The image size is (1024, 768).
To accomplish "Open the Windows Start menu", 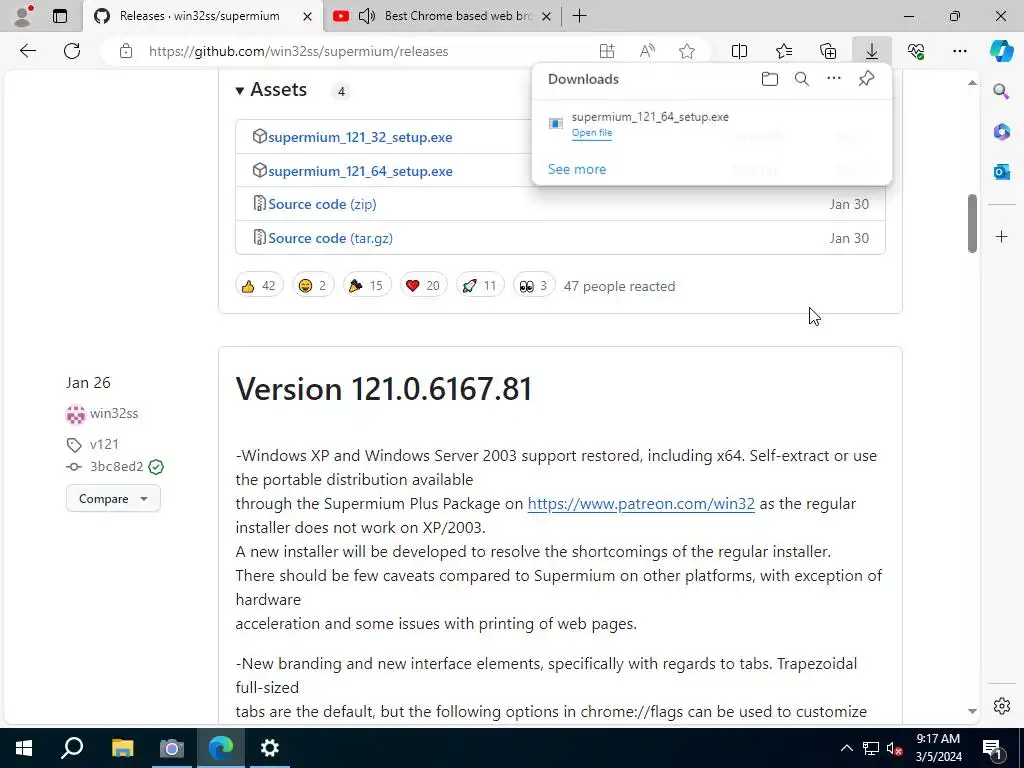I will pos(24,748).
